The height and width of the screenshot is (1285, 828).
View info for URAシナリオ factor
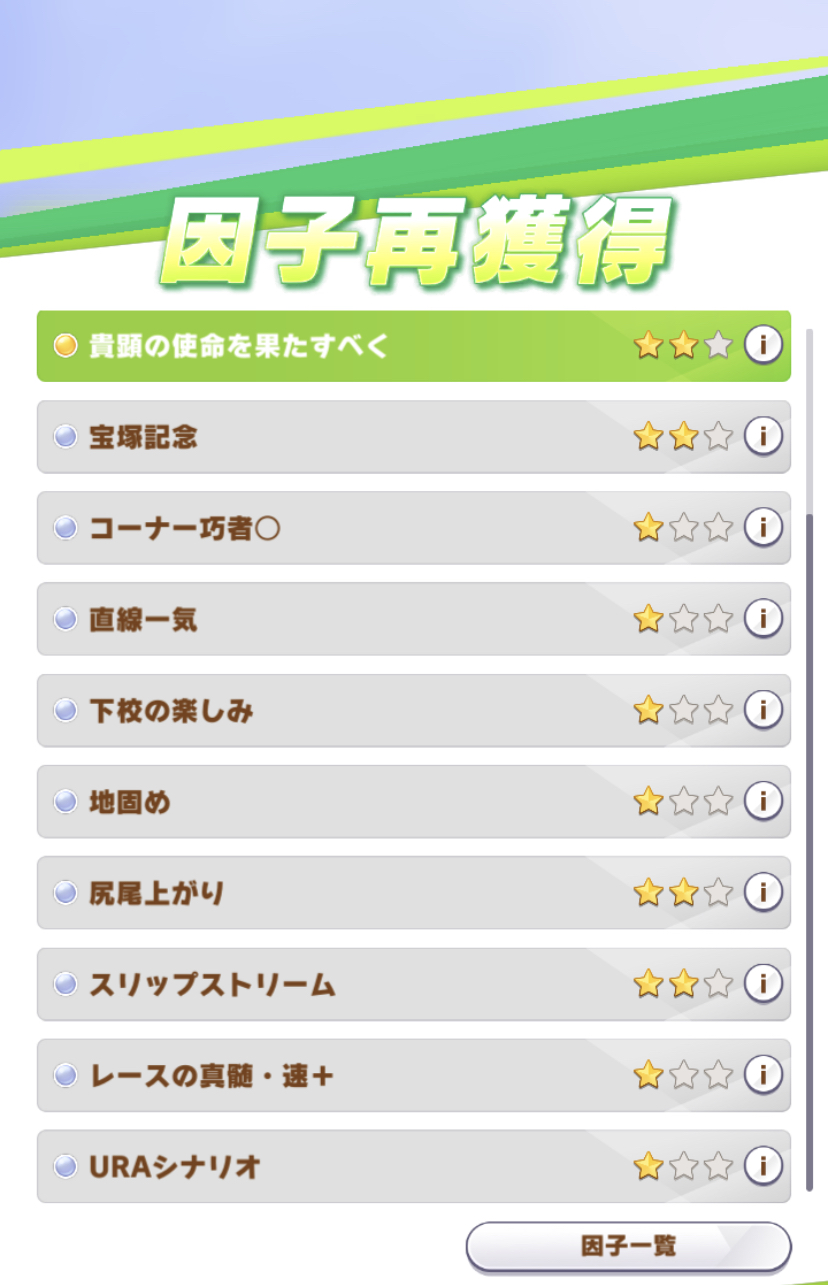click(763, 1166)
